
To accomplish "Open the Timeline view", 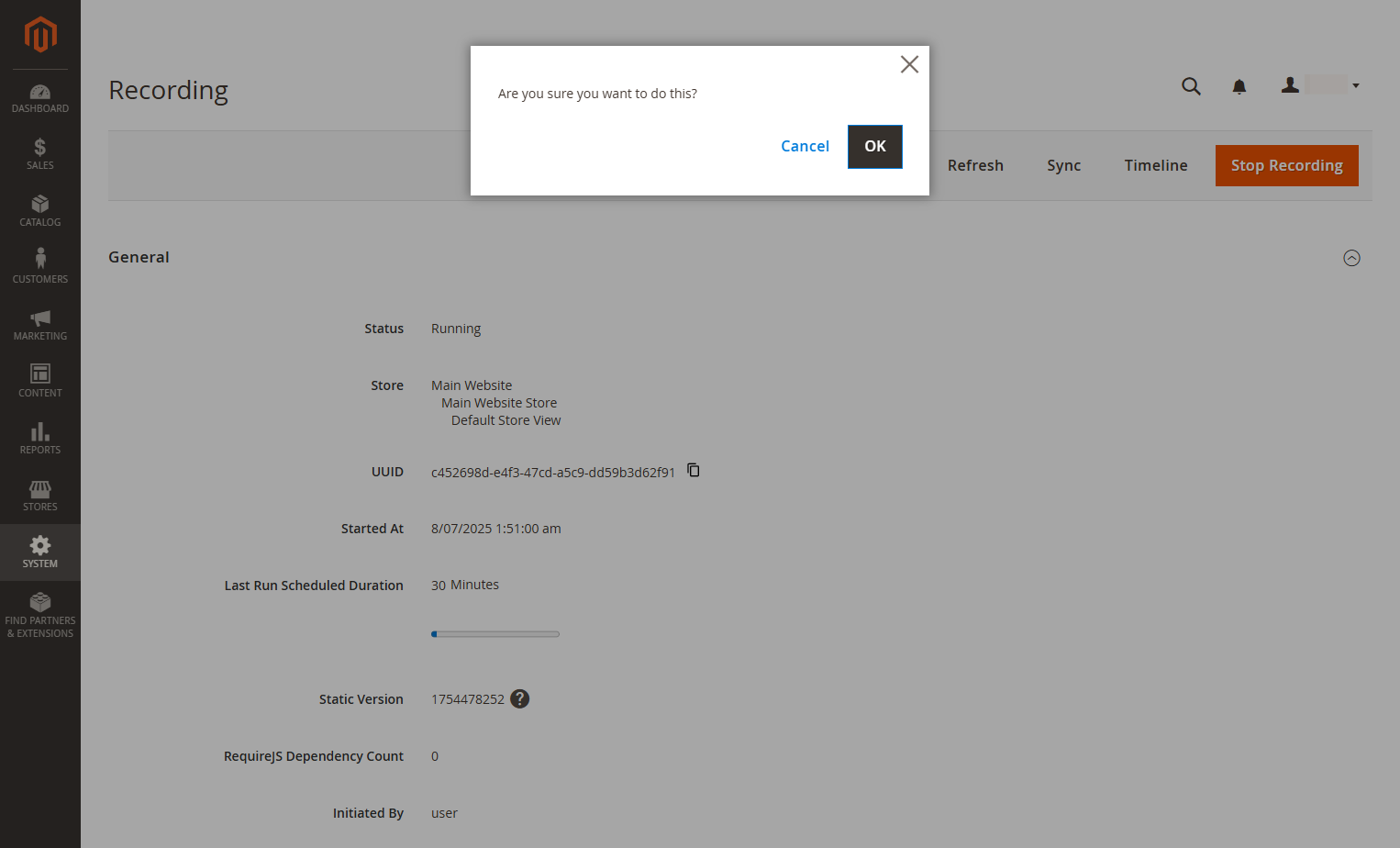I will [x=1156, y=165].
